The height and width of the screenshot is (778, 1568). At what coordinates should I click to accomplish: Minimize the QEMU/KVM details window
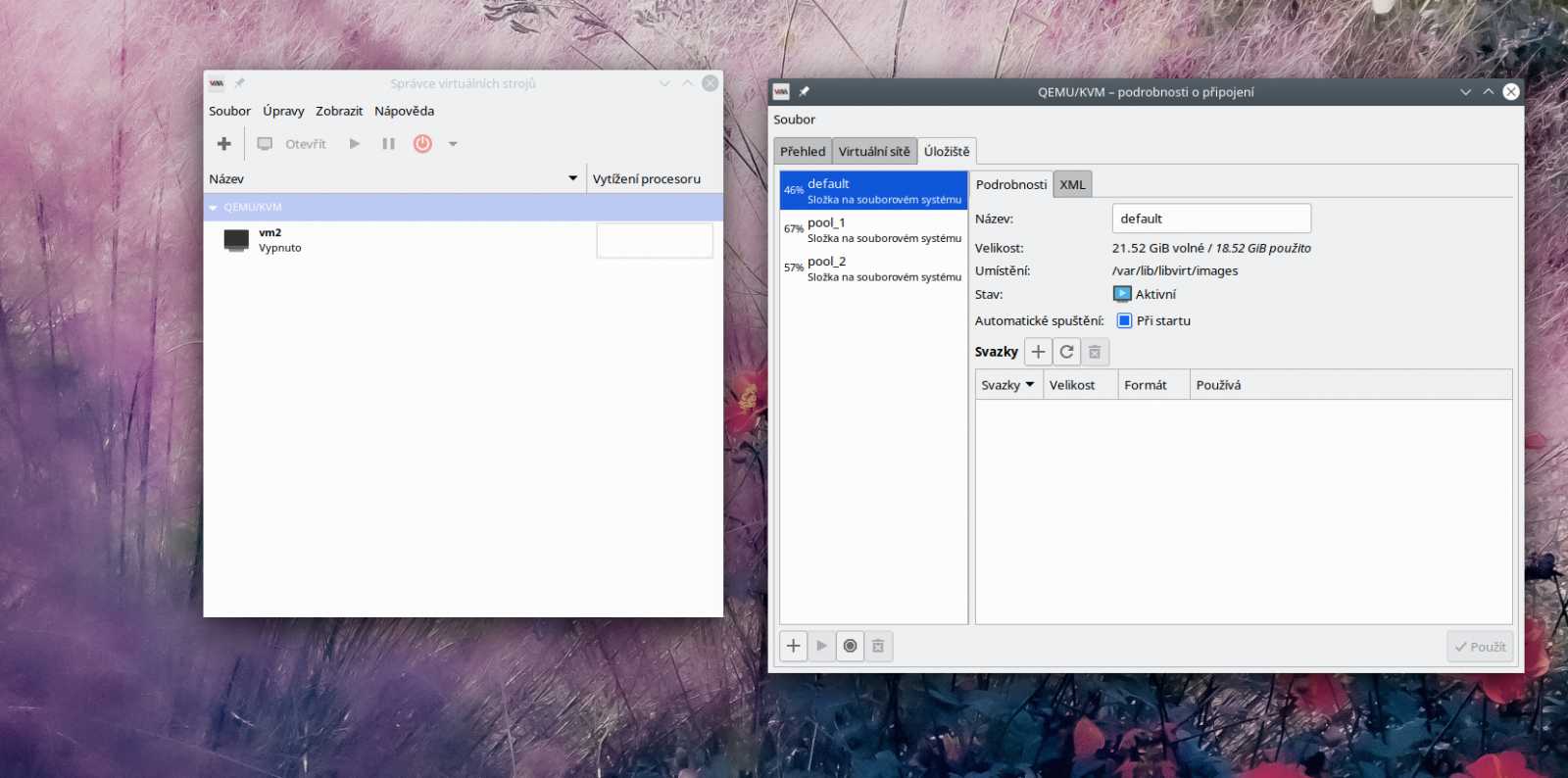pyautogui.click(x=1465, y=91)
